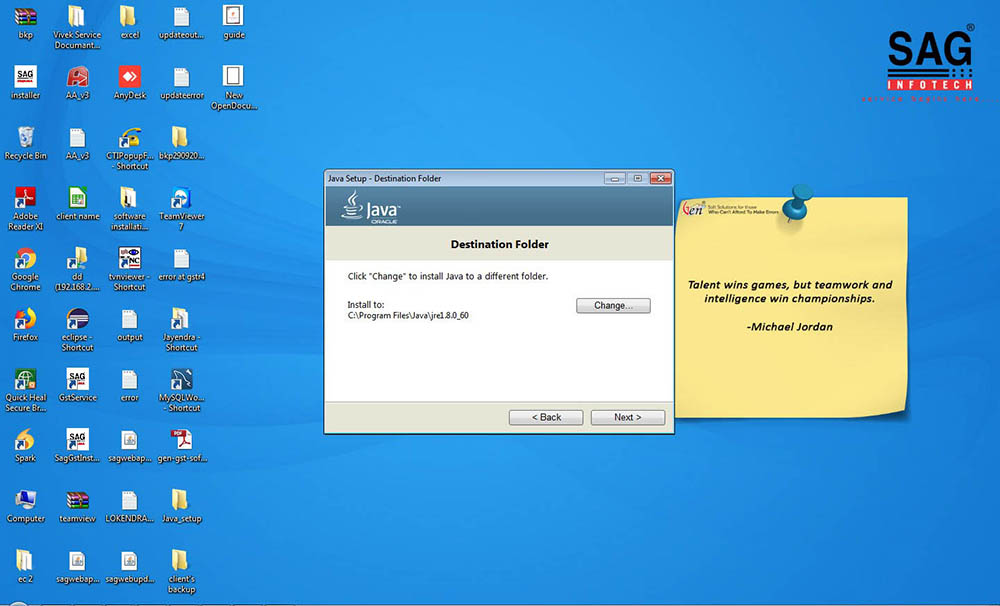Click Change to pick another install folder
Image resolution: width=1000 pixels, height=606 pixels.
coord(613,305)
